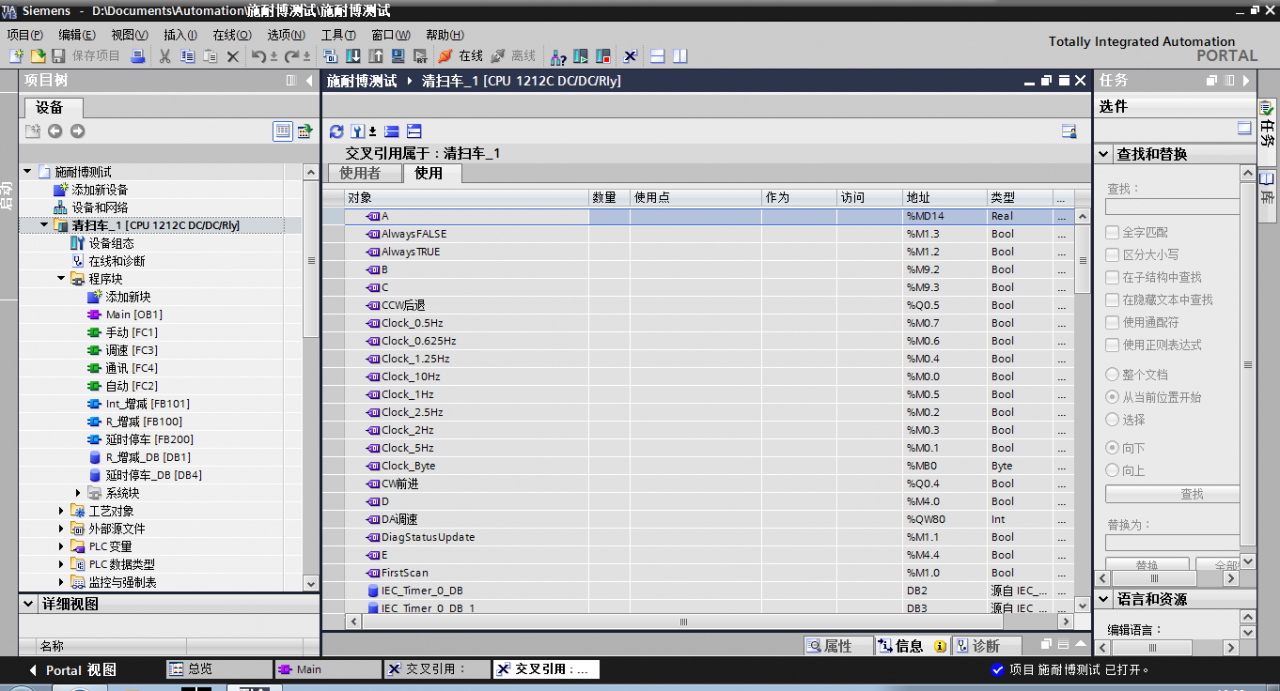
Task: Open the 工具(T) menu
Action: [338, 35]
